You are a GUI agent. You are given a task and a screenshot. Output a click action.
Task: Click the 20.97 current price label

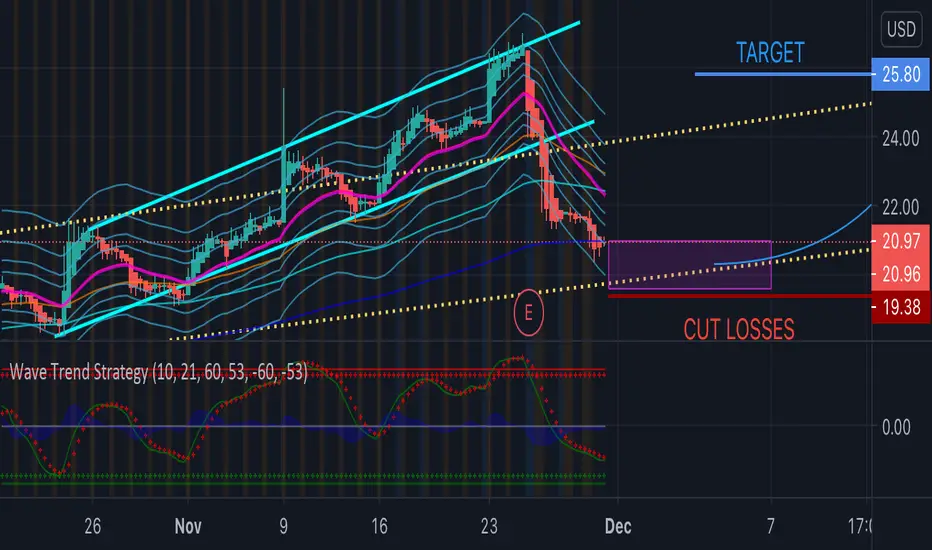[x=900, y=241]
